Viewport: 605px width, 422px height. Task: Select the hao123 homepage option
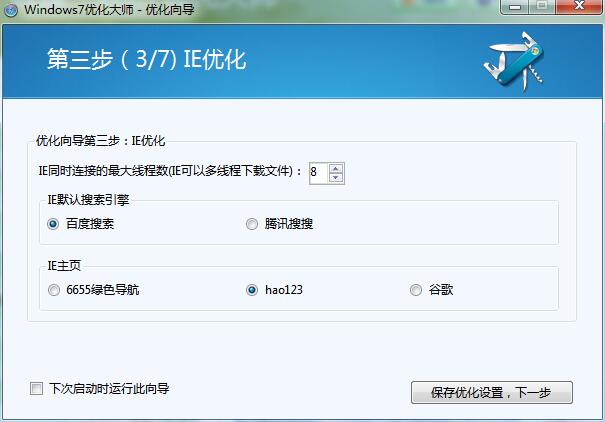(252, 290)
